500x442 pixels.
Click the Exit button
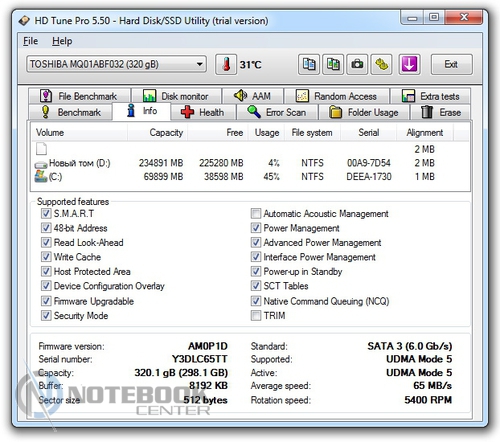coord(451,64)
